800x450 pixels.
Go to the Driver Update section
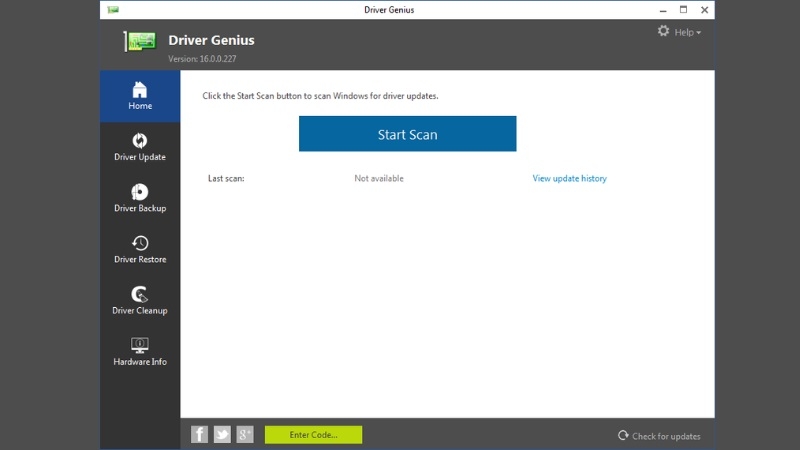[140, 147]
